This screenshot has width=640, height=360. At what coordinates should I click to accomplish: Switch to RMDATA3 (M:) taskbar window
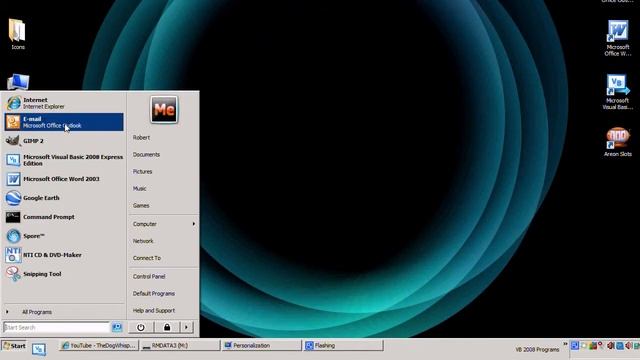(x=180, y=346)
